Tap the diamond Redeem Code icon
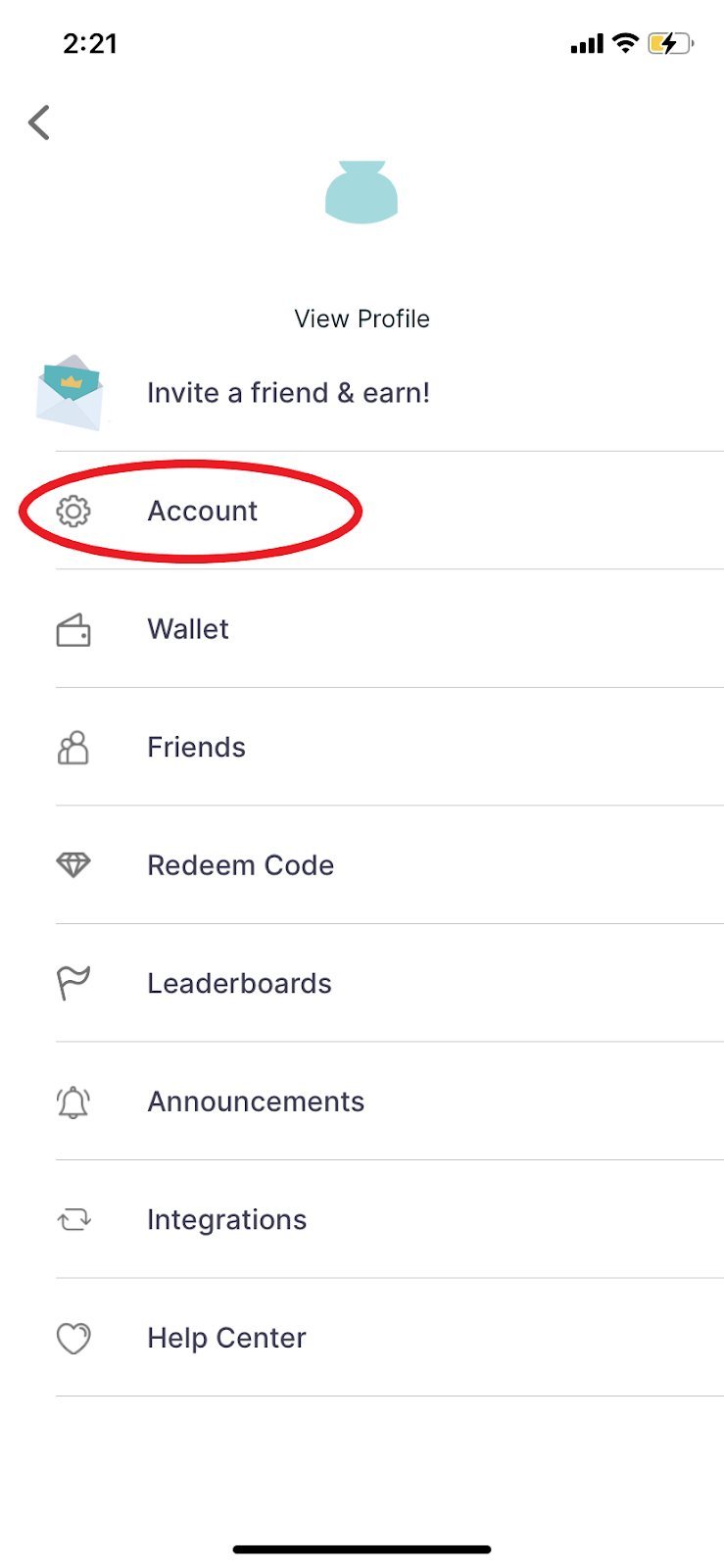 click(73, 865)
